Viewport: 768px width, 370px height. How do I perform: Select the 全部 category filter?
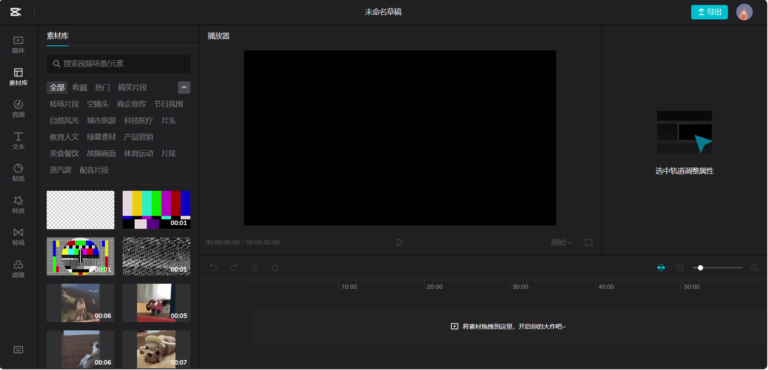click(57, 88)
